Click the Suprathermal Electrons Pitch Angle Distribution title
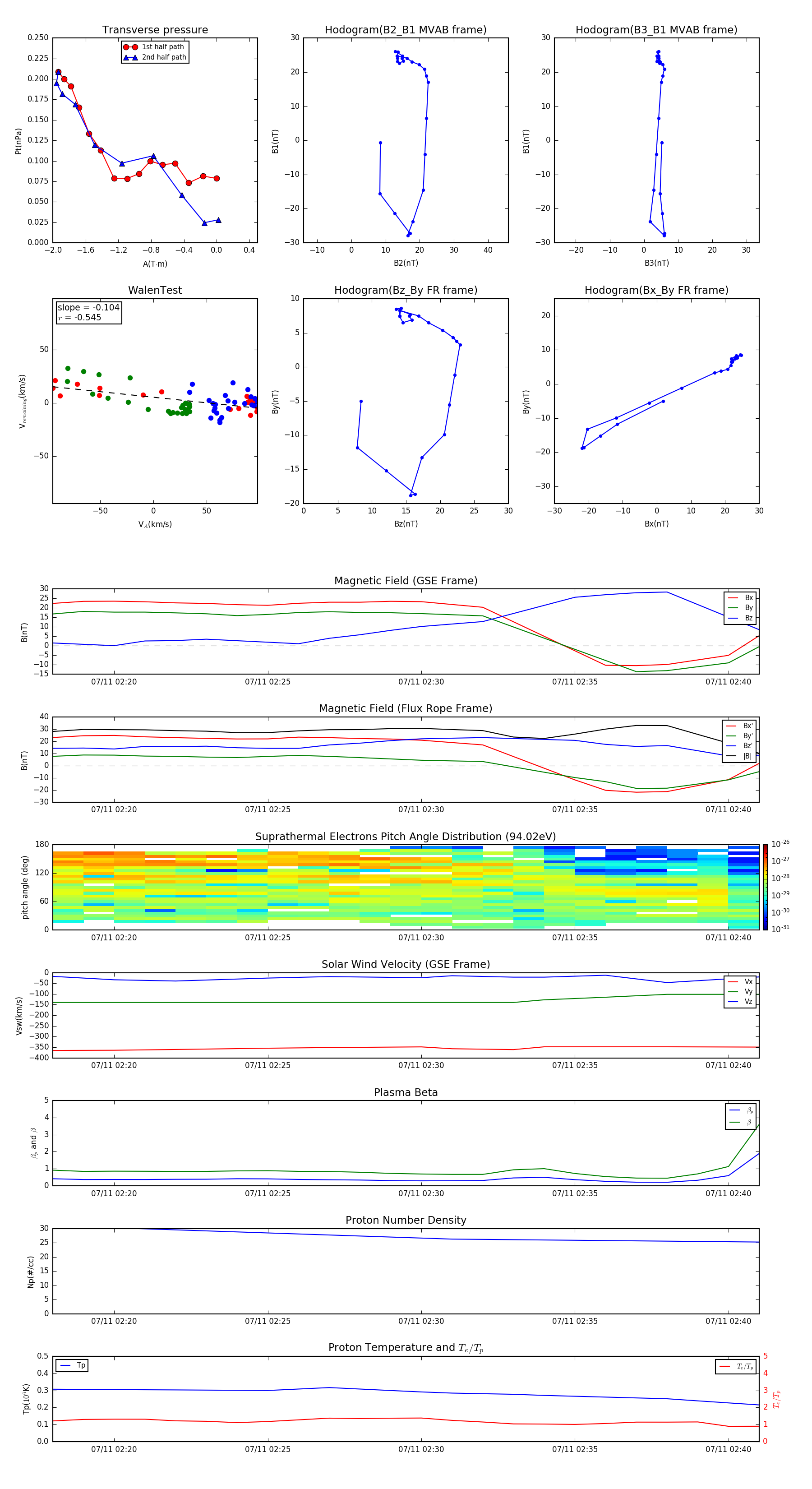The height and width of the screenshot is (1489, 812). coord(405,837)
